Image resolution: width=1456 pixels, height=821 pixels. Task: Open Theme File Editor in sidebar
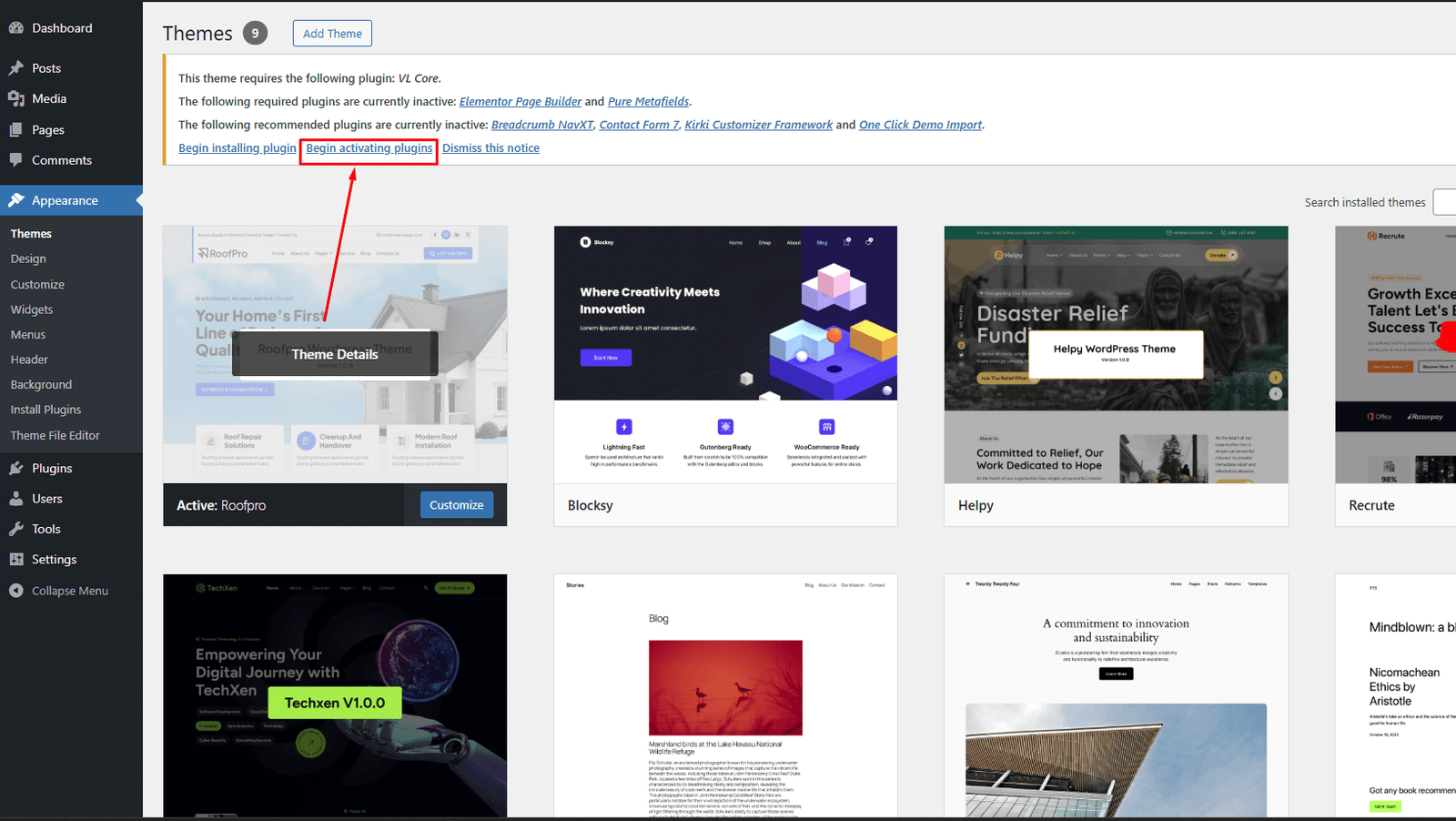(55, 435)
